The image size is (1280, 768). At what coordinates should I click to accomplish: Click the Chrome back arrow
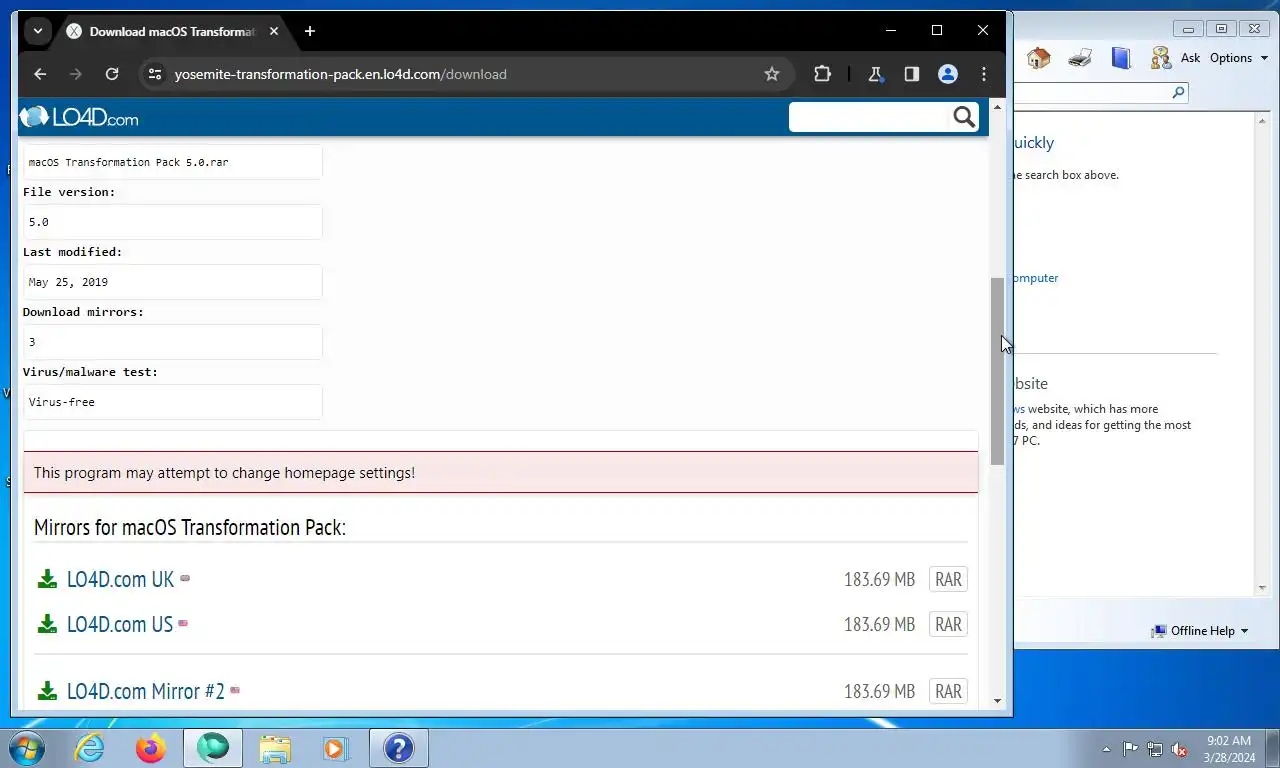click(x=40, y=74)
